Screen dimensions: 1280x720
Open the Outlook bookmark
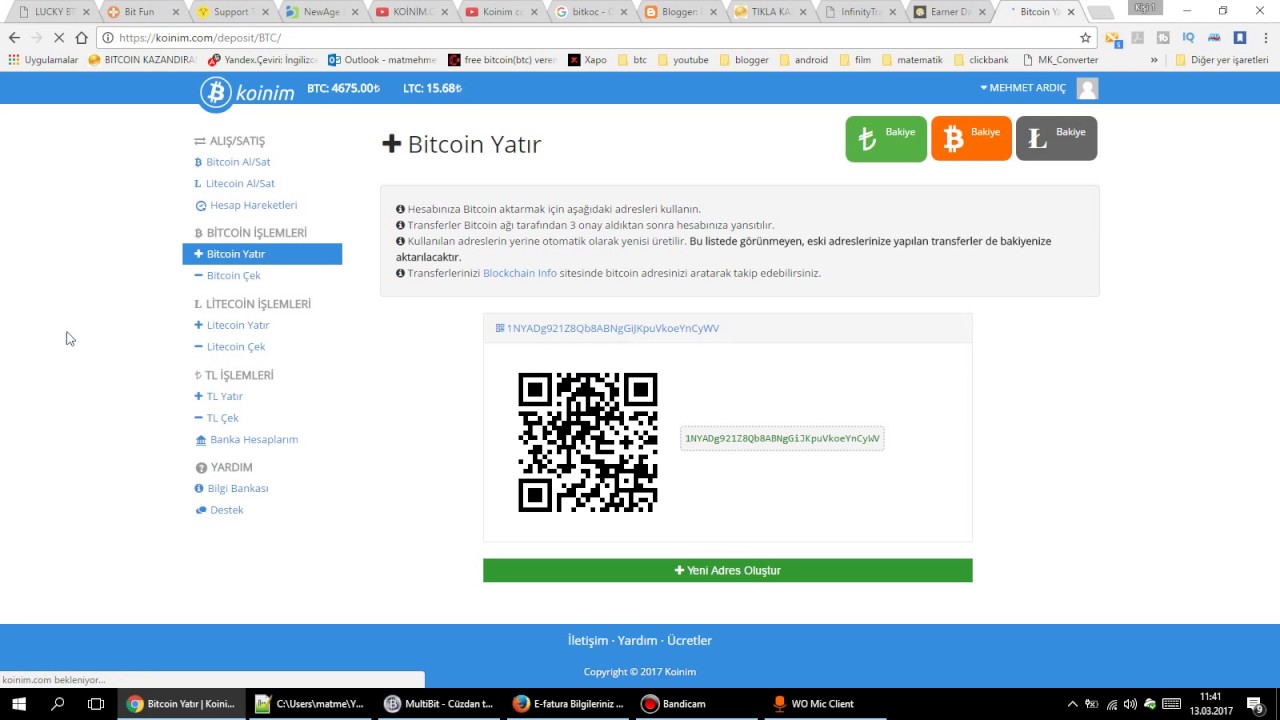[382, 60]
